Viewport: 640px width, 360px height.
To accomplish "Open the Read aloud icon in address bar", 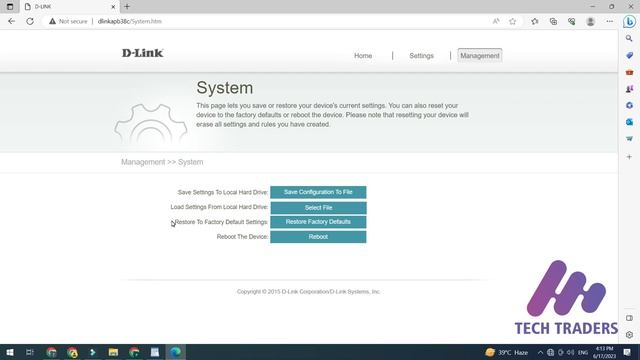I will click(496, 21).
